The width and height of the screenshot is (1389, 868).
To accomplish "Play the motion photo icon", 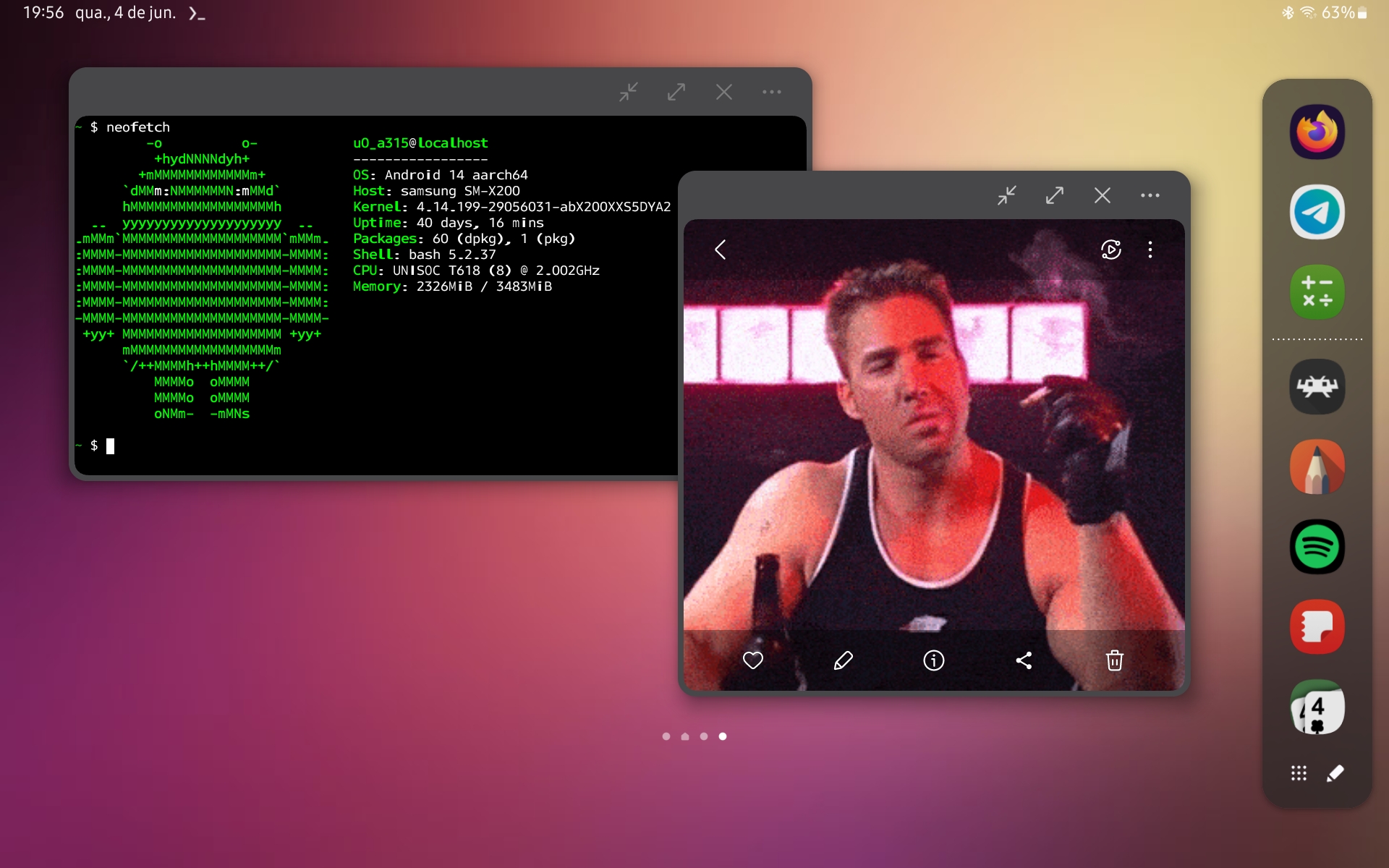I will click(x=1110, y=250).
